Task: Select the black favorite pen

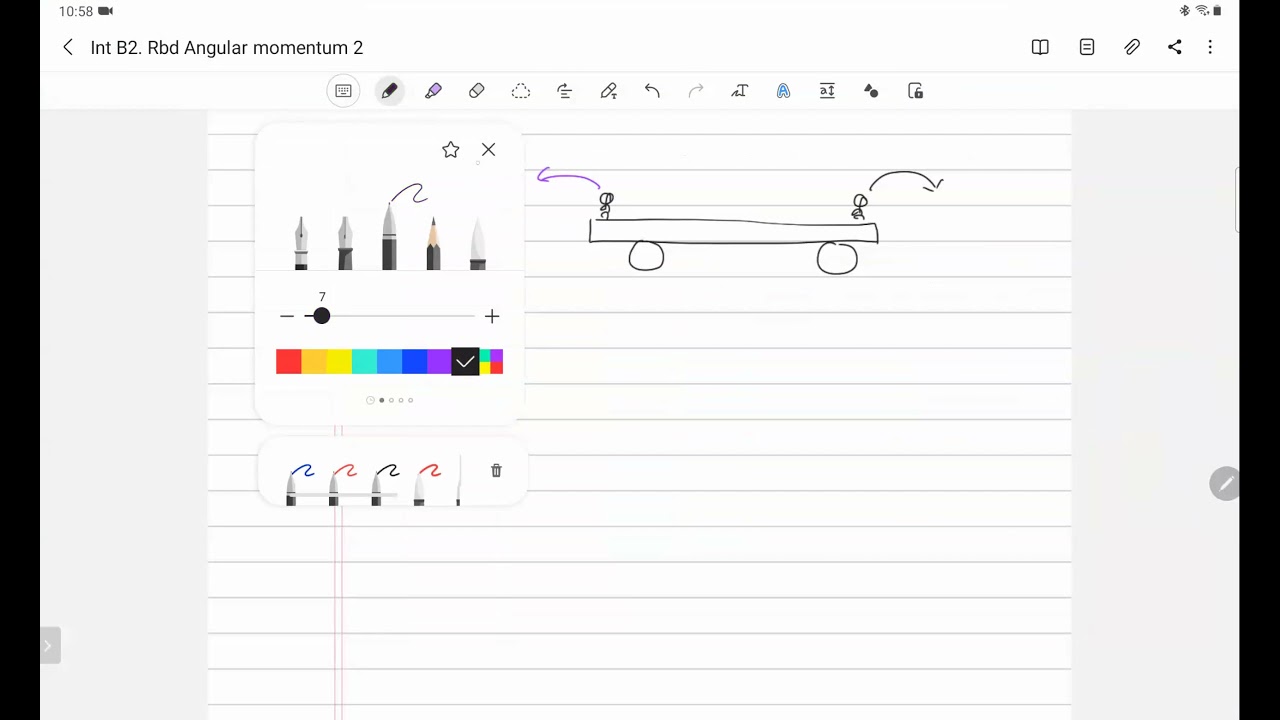Action: 384,483
